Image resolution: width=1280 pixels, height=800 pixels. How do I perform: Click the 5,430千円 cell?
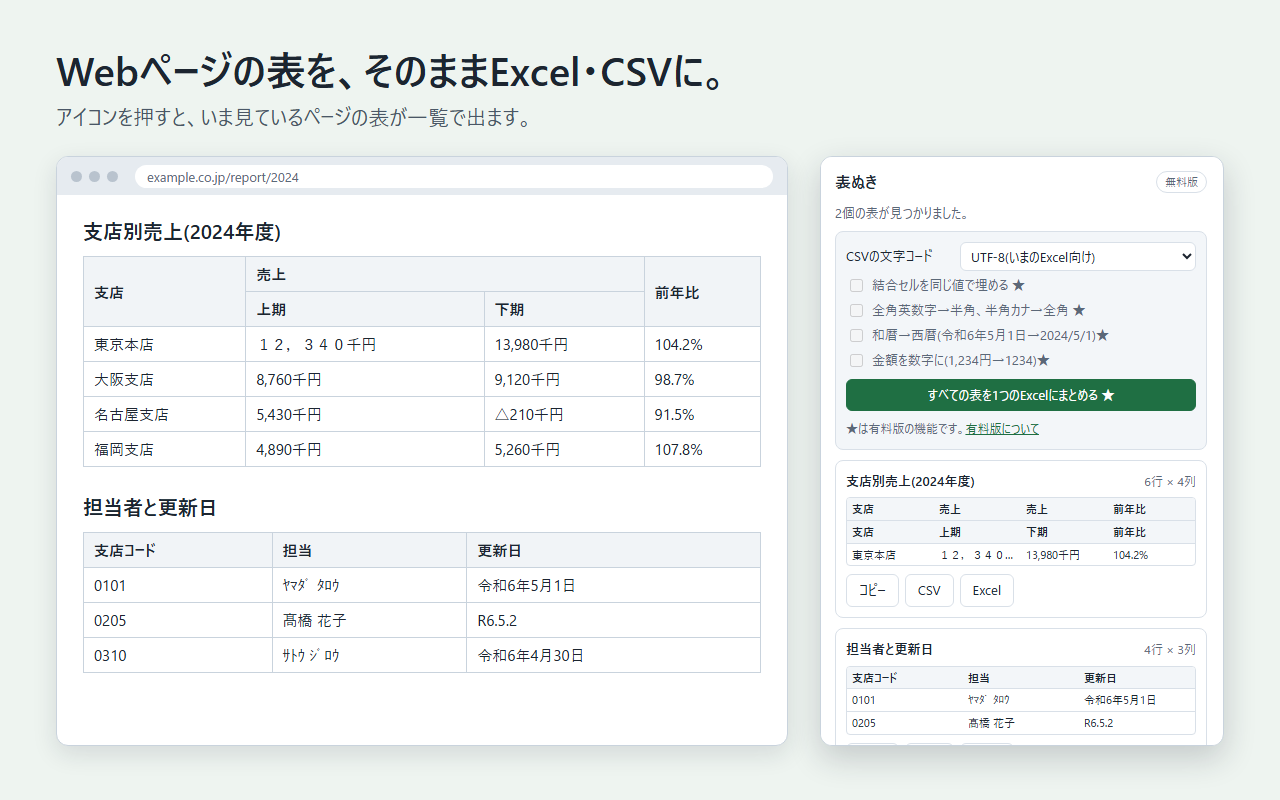click(x=365, y=414)
